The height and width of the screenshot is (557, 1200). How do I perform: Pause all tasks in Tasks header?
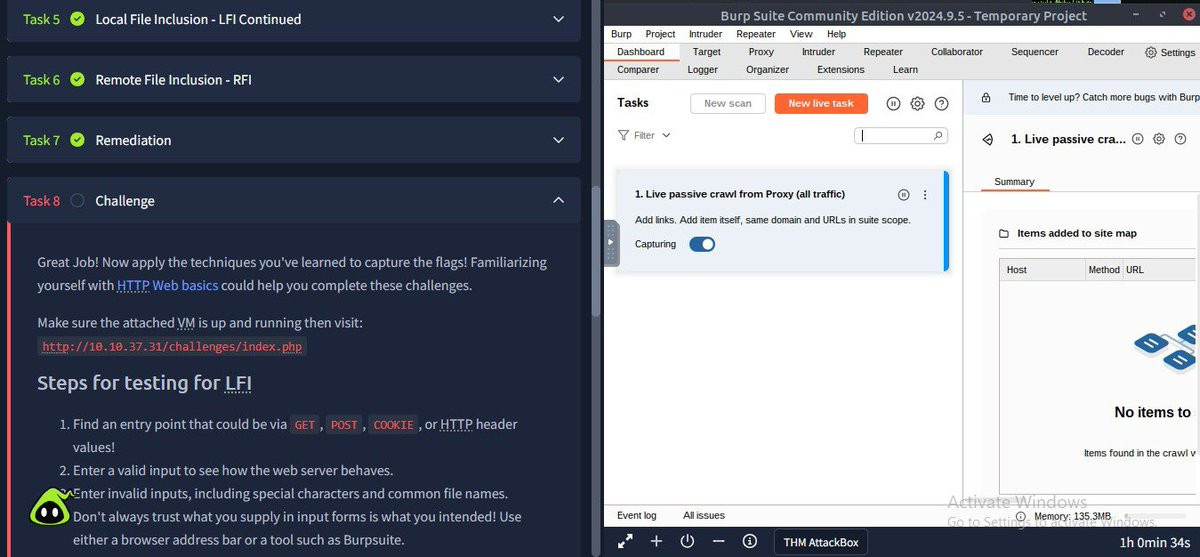893,104
